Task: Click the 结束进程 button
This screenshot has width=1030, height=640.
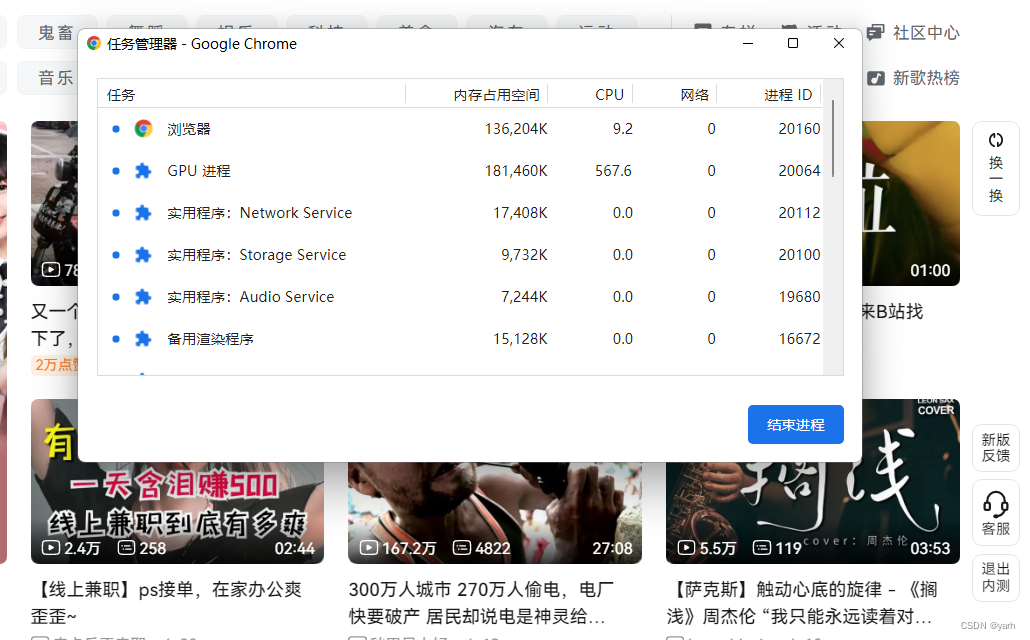Action: pos(795,424)
